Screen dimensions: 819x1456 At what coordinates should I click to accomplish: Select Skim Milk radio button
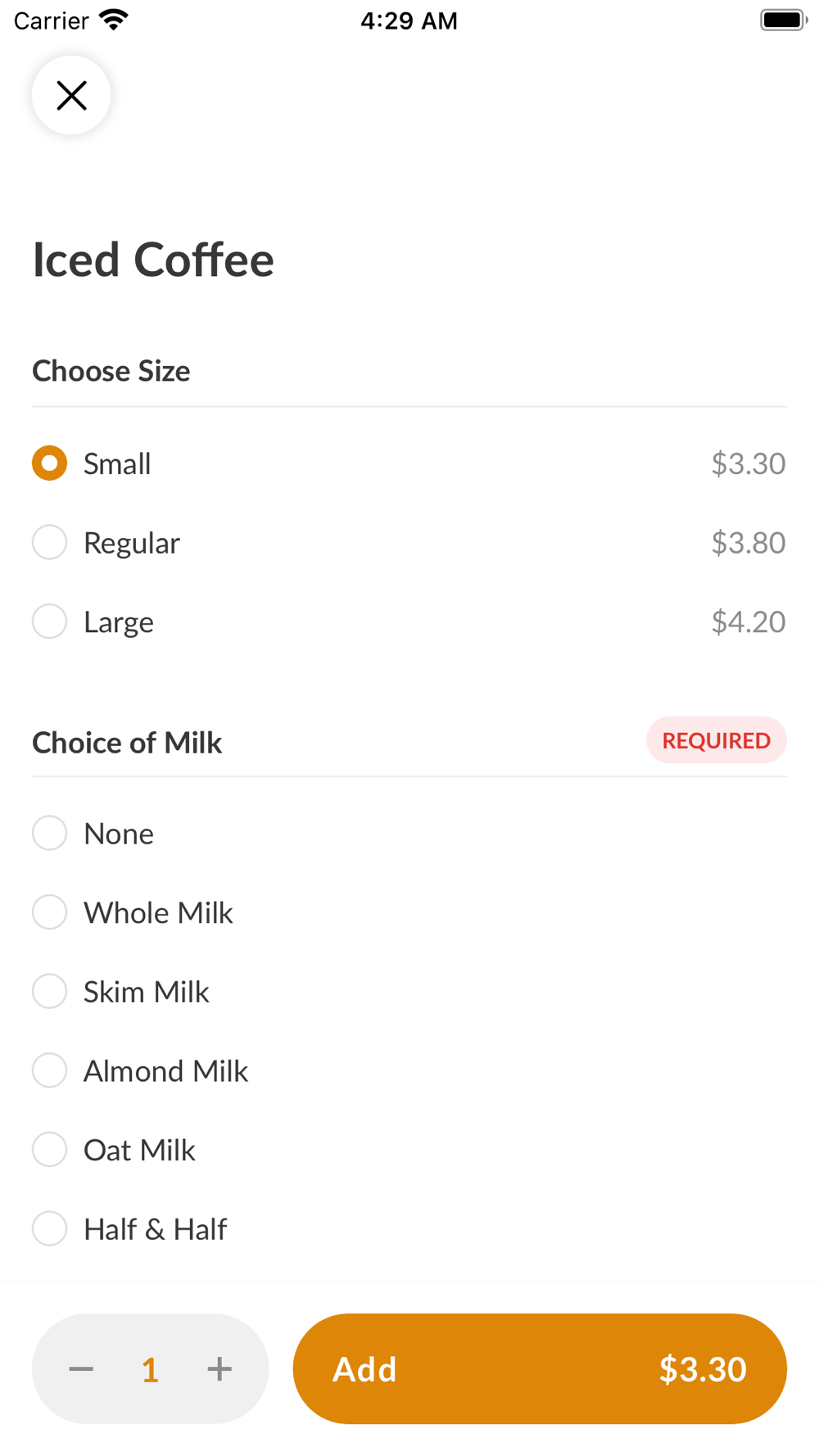coord(50,992)
